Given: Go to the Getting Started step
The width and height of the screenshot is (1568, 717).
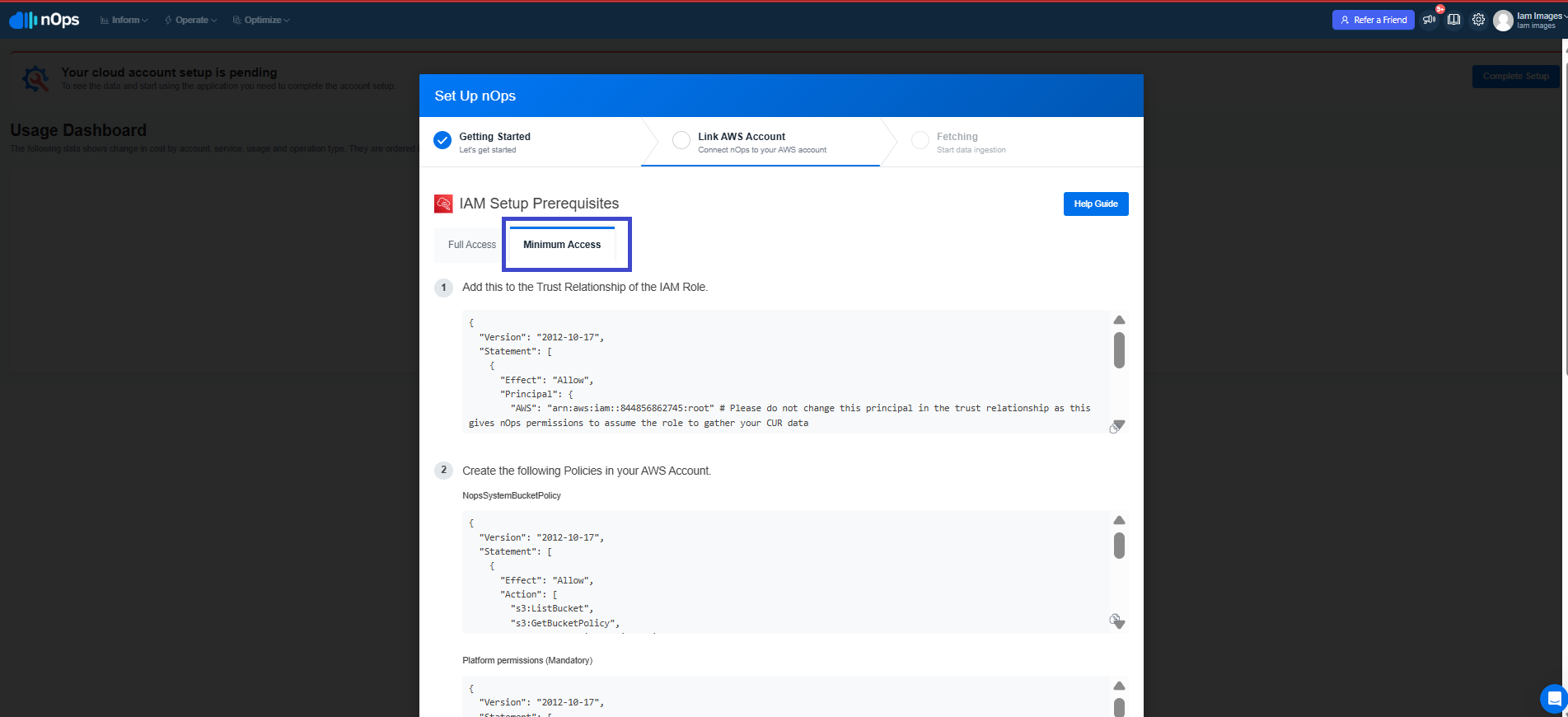Looking at the screenshot, I should (494, 142).
